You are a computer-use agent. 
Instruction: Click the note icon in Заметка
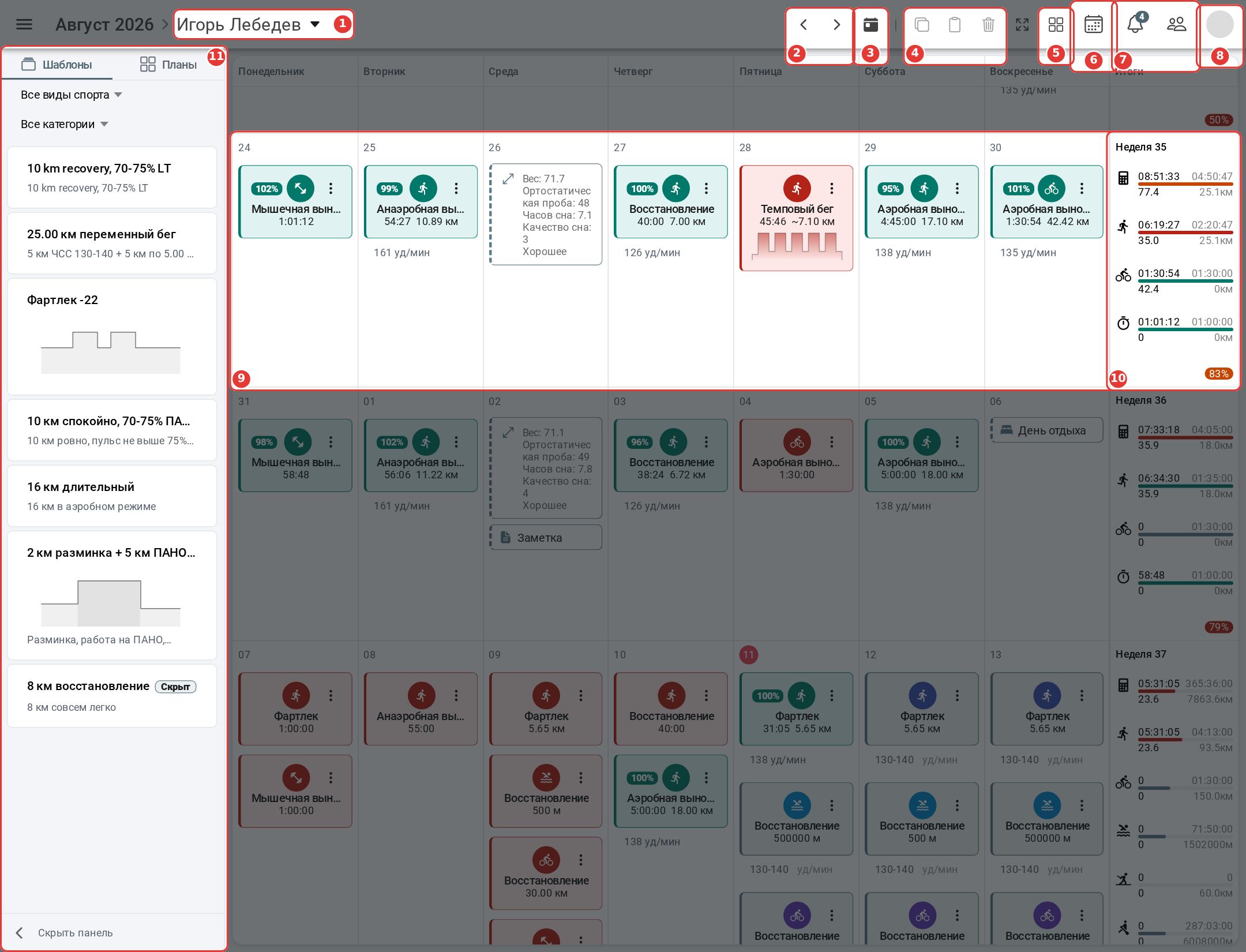505,537
